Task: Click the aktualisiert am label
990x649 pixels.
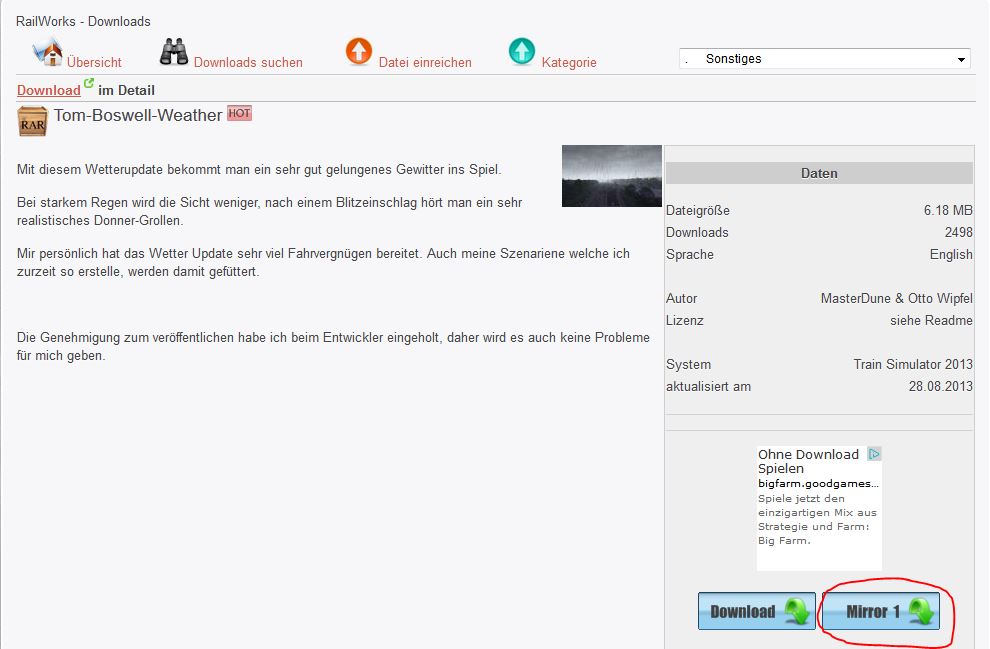Action: click(x=708, y=386)
